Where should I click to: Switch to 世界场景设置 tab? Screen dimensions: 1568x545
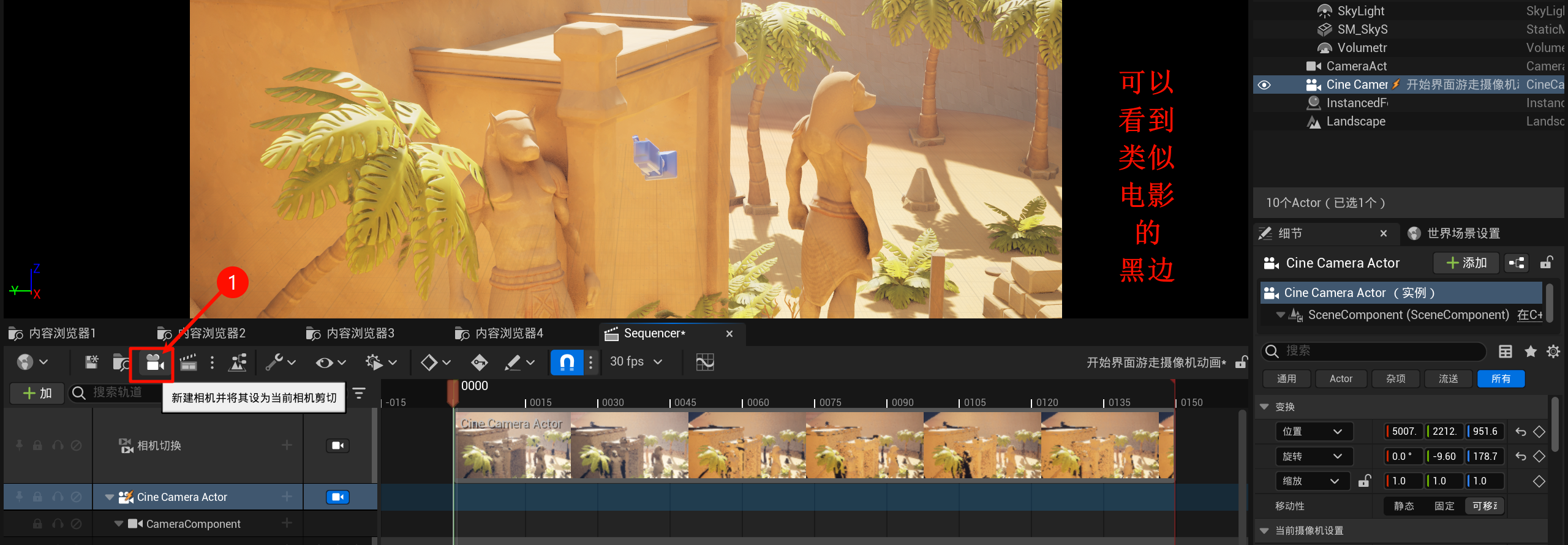pos(1463,233)
